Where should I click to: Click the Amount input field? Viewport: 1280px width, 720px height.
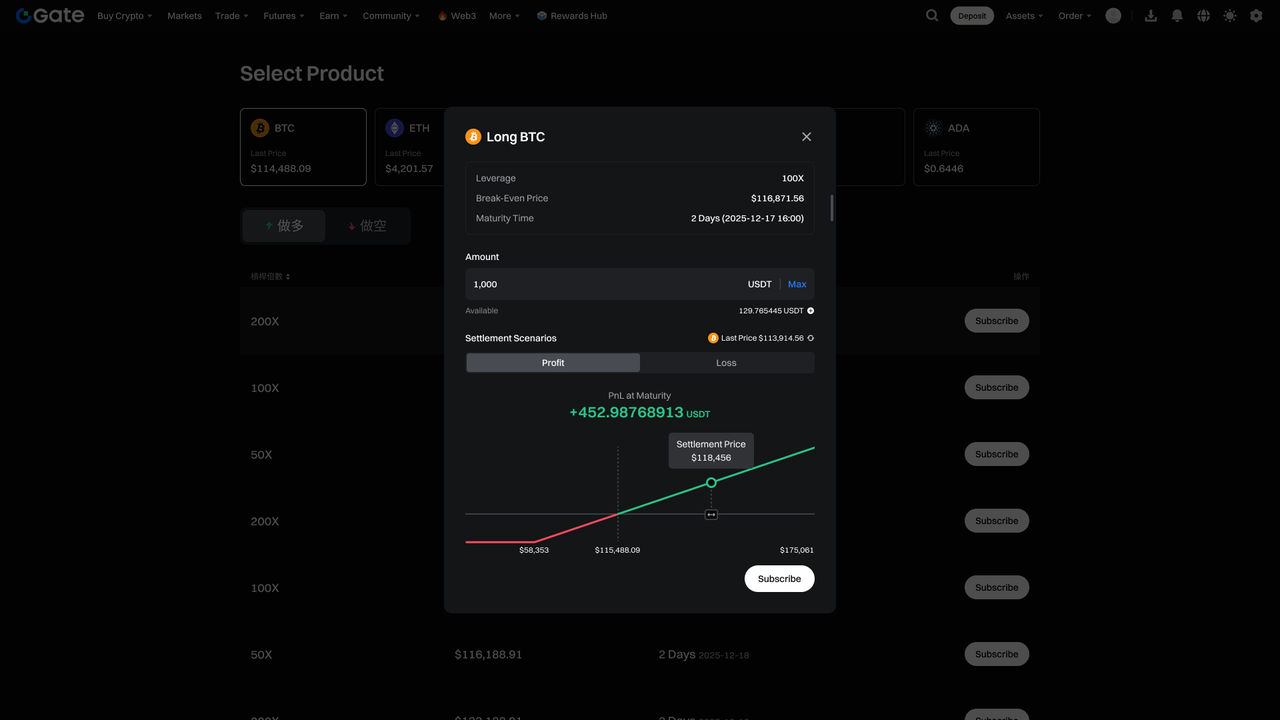click(x=600, y=284)
